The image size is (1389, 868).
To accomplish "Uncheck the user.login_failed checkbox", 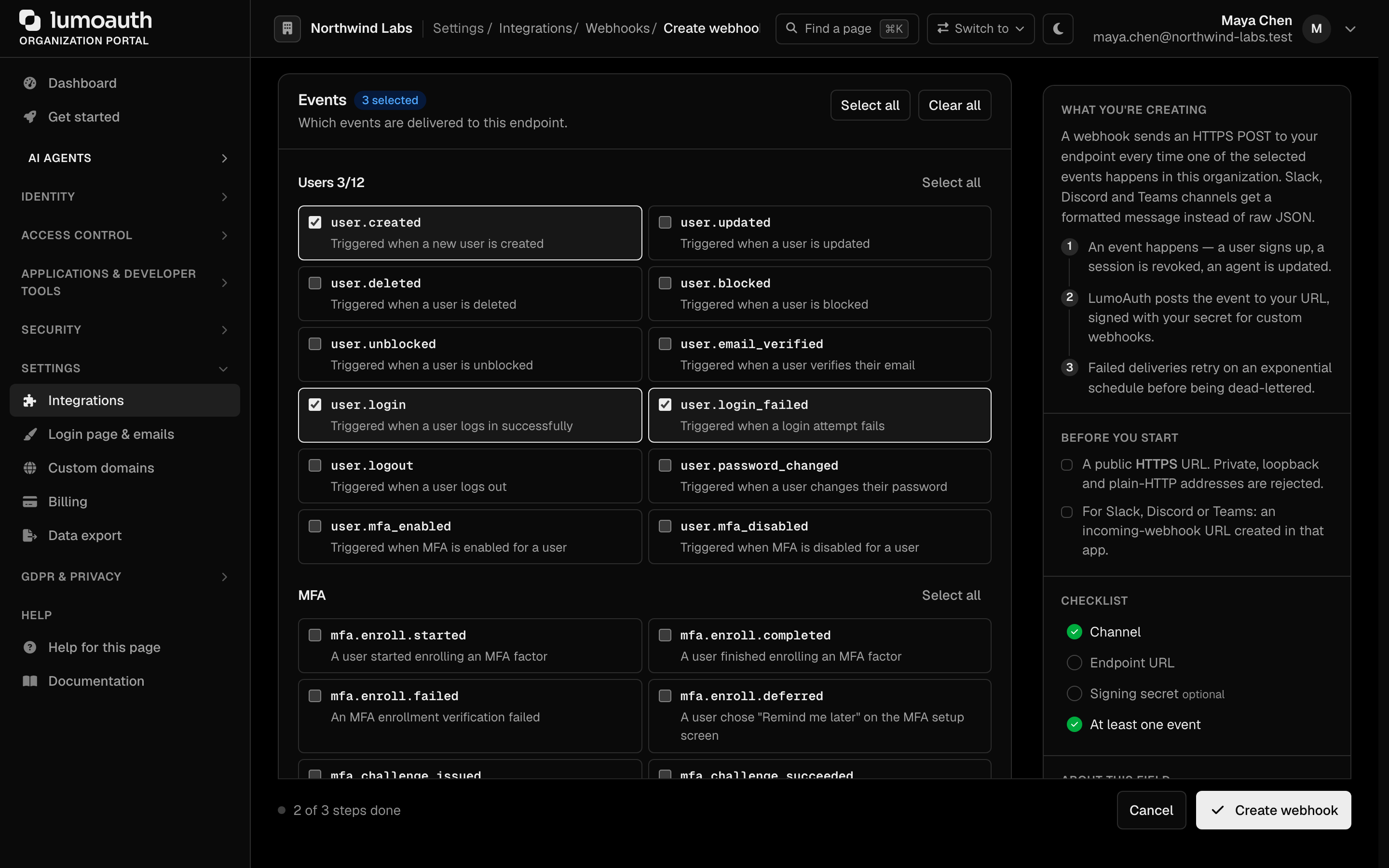I will click(x=665, y=405).
